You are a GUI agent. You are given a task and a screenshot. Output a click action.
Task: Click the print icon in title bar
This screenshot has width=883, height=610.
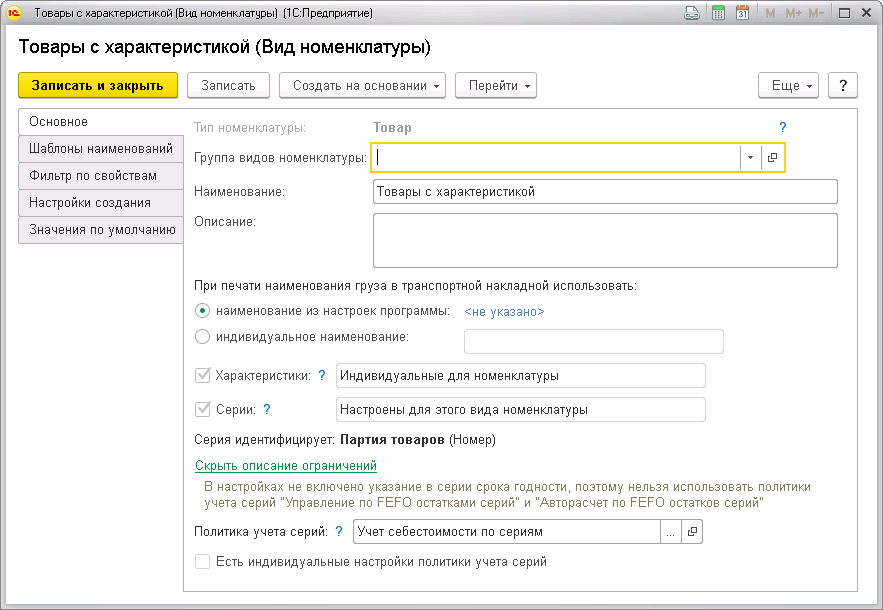(x=692, y=14)
